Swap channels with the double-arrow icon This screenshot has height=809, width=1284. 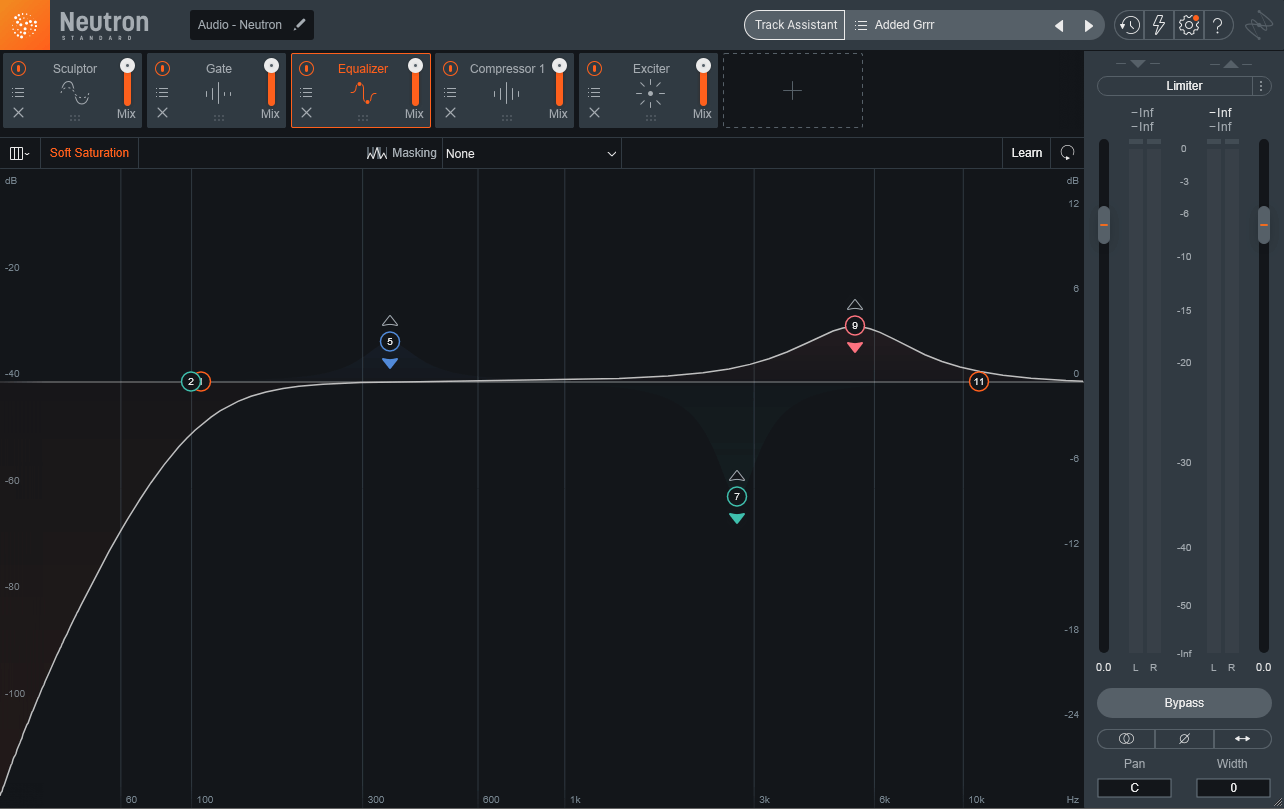click(1242, 739)
